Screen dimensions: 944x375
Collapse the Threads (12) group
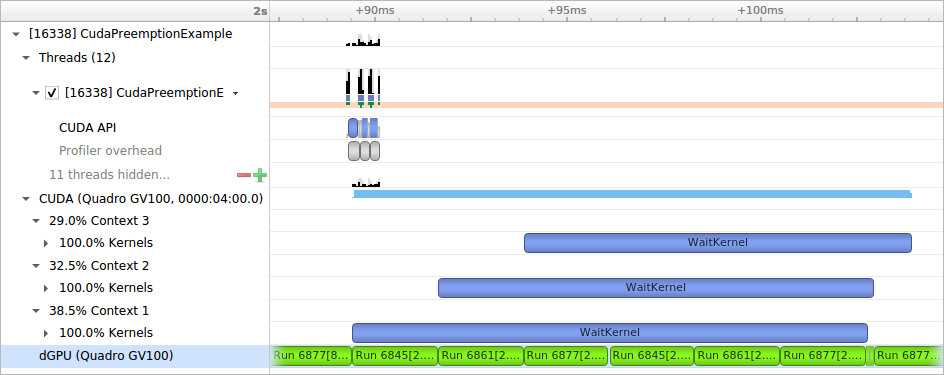(26, 58)
